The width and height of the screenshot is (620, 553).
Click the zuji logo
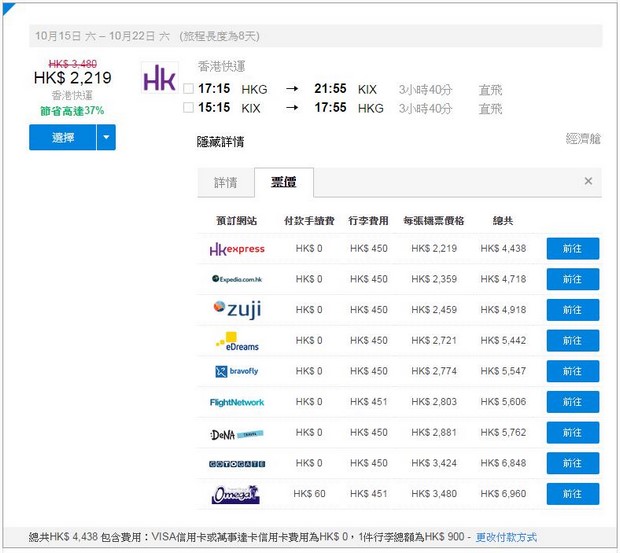click(x=237, y=309)
